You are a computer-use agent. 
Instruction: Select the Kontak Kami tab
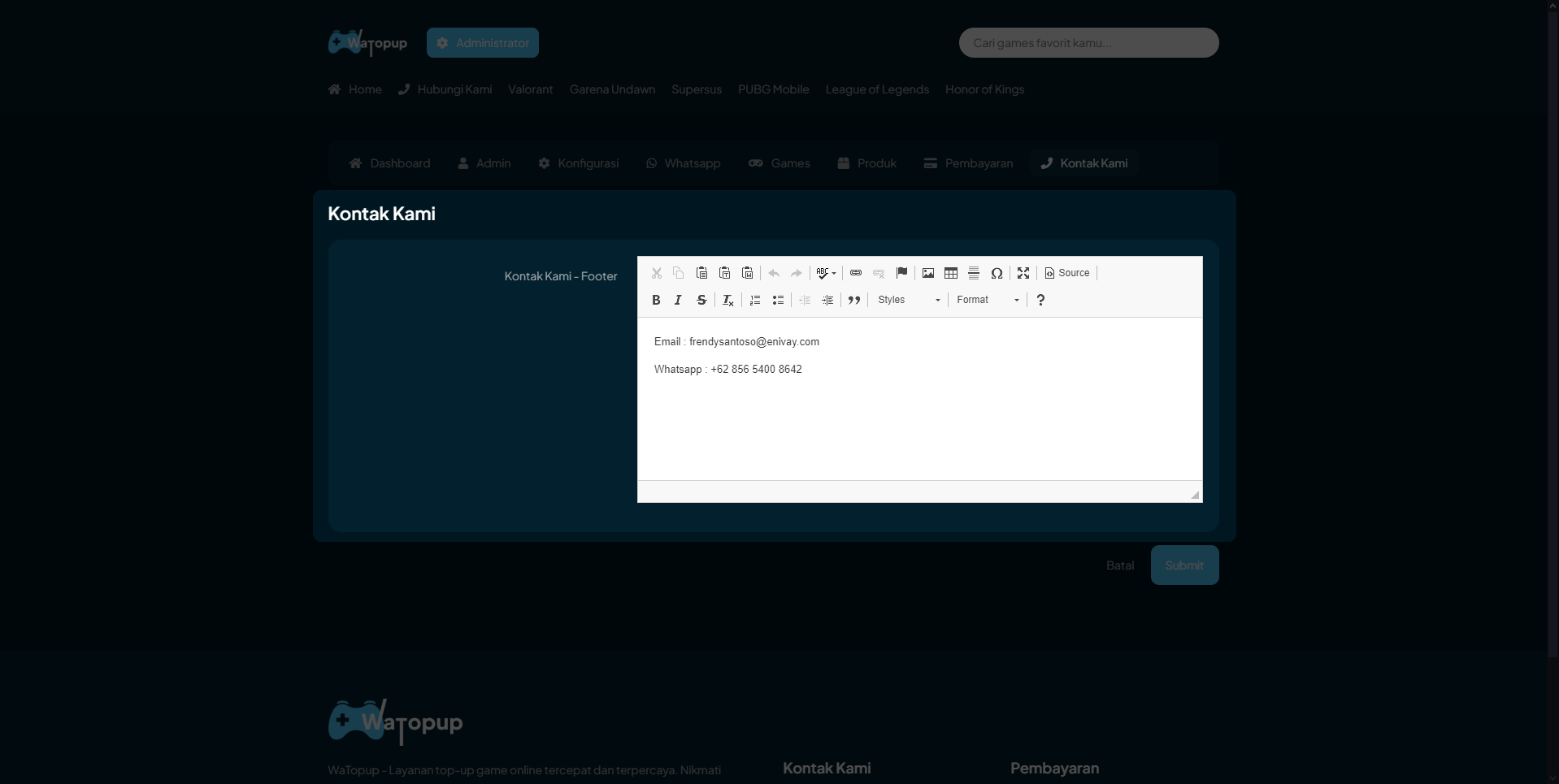click(1084, 163)
